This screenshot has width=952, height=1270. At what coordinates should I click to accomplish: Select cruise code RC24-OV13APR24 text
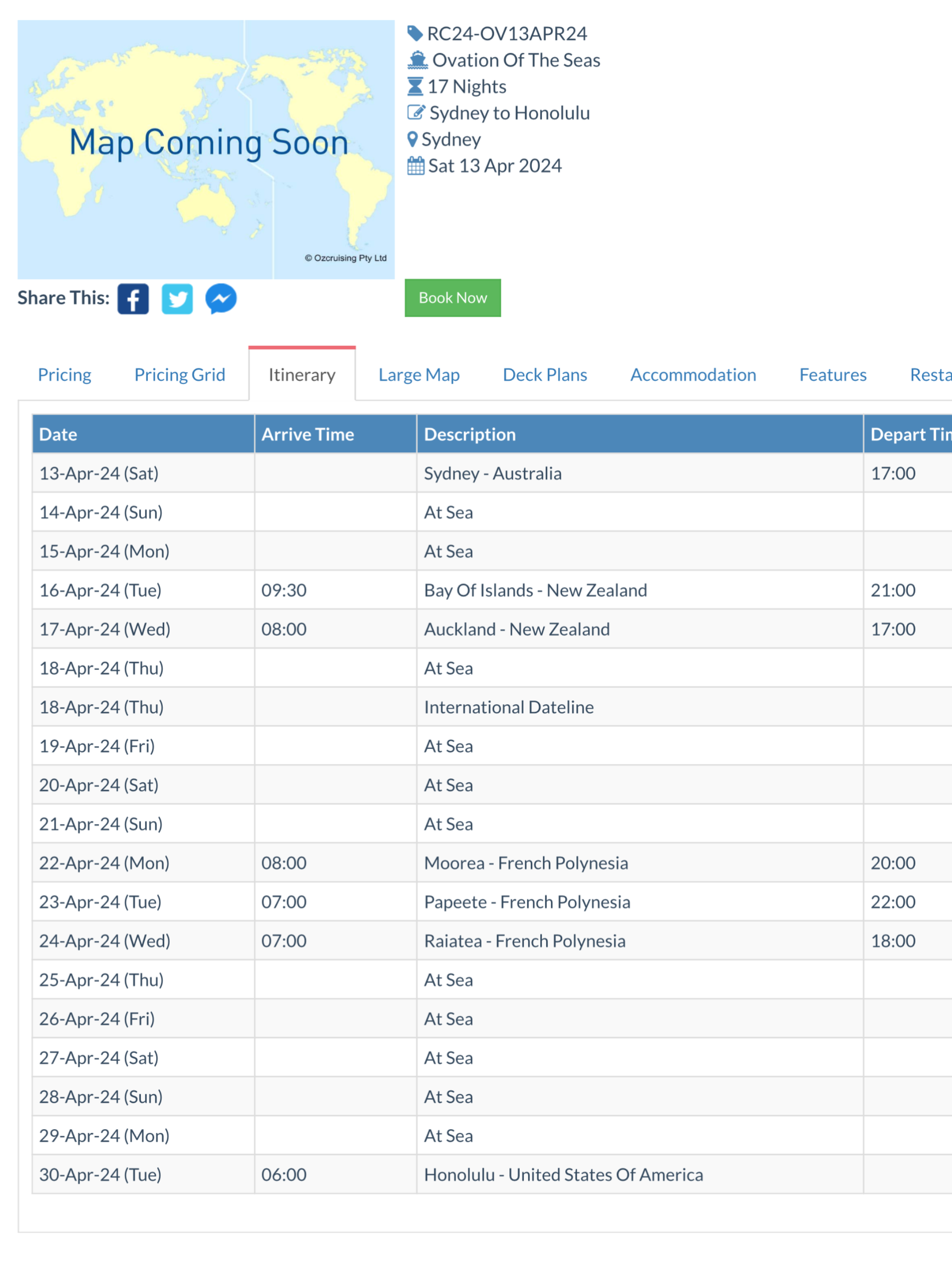pyautogui.click(x=507, y=34)
